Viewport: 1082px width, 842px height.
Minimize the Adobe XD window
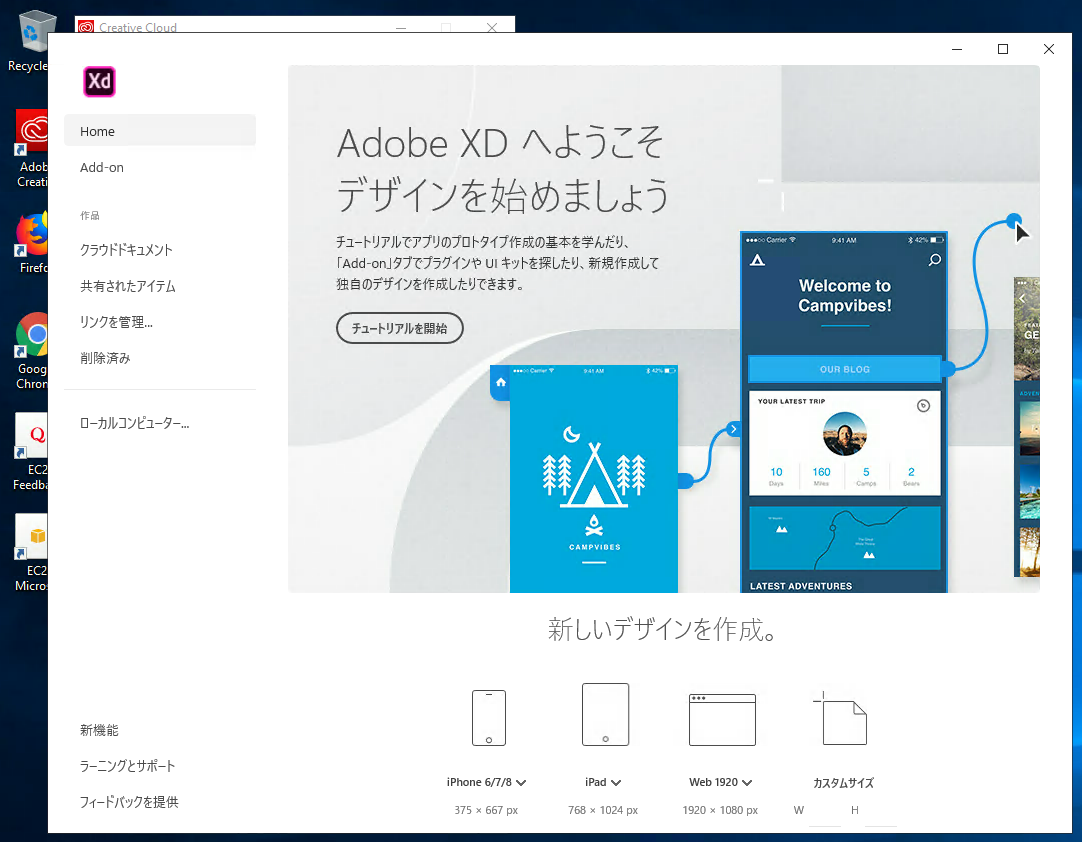[956, 49]
